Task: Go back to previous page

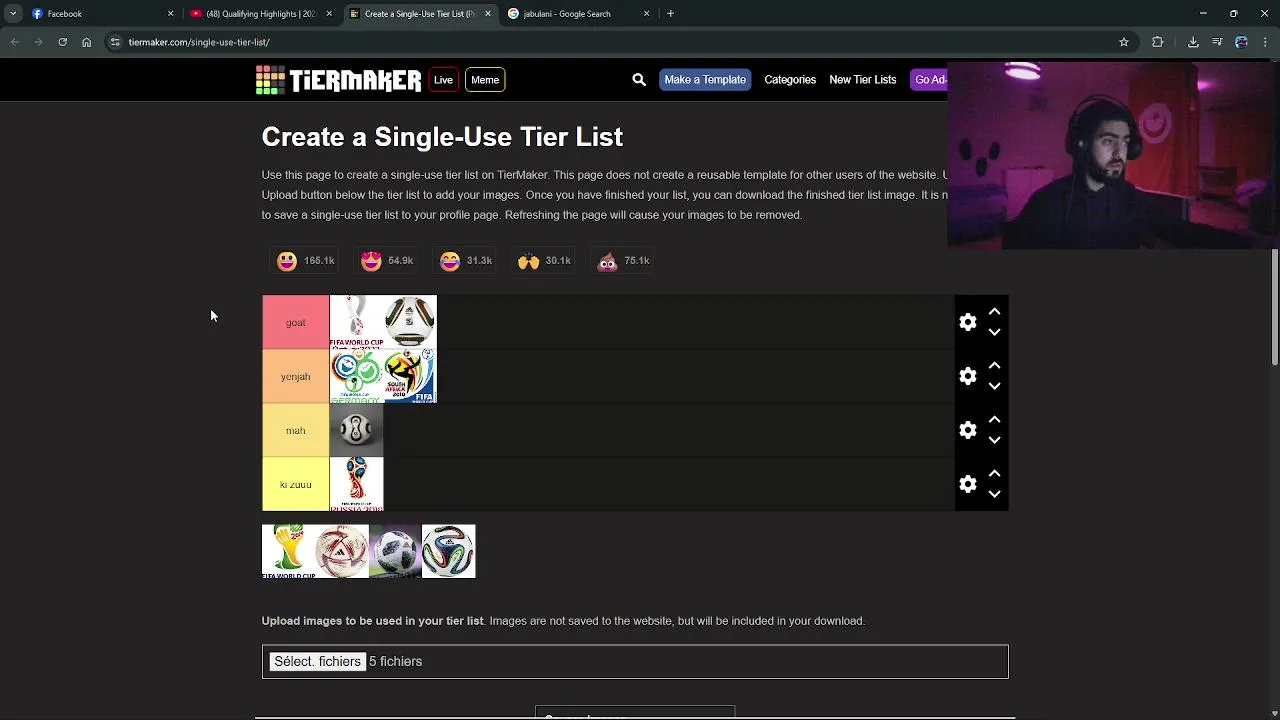Action: tap(14, 42)
